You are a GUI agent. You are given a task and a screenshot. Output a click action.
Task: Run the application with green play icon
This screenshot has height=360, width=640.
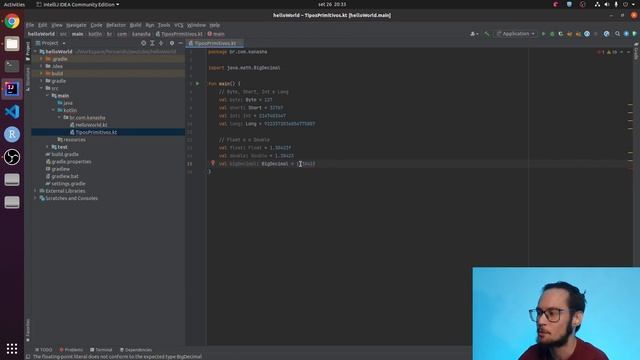pos(543,34)
